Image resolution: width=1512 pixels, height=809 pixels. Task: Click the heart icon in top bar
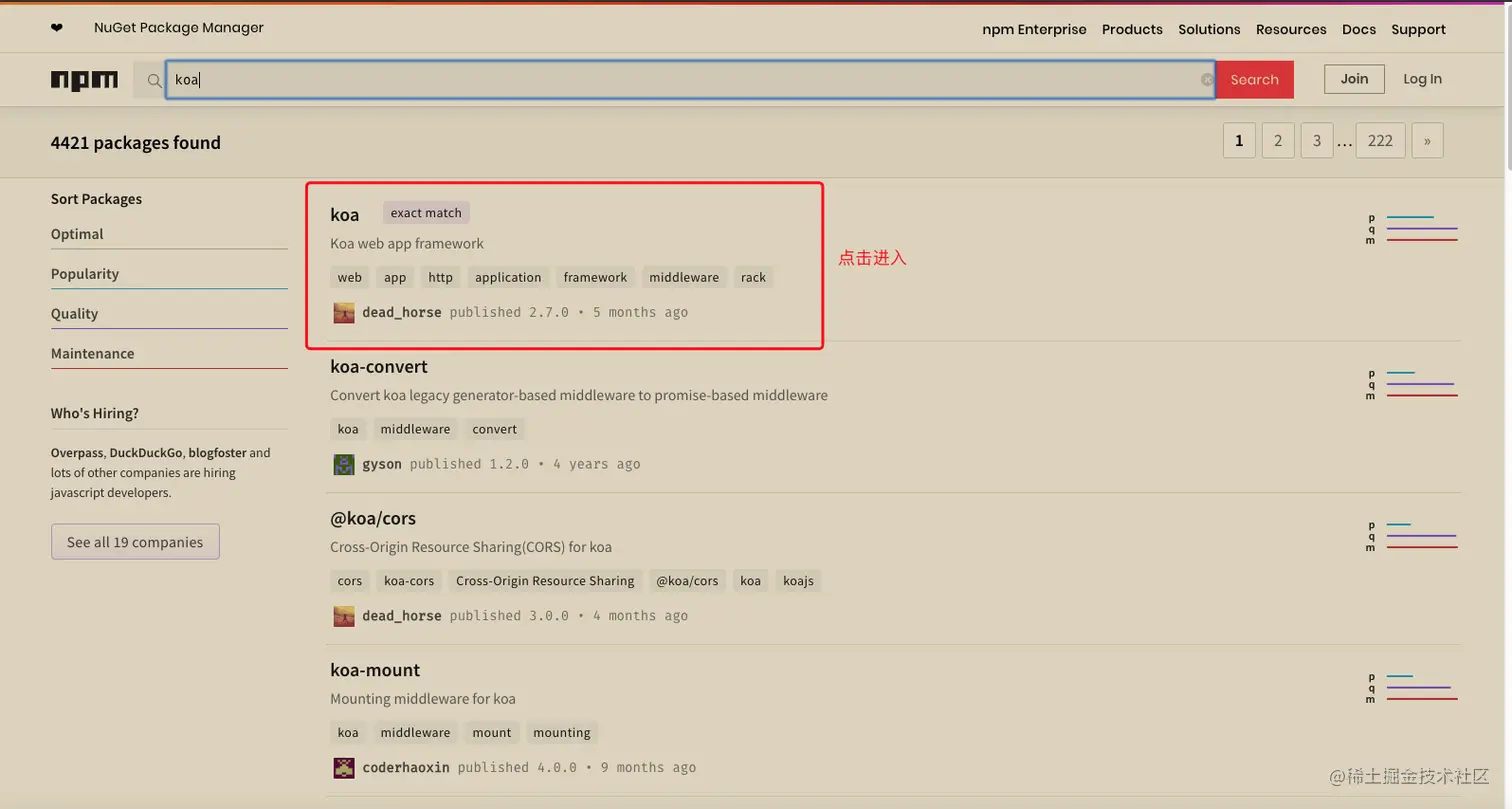click(56, 28)
